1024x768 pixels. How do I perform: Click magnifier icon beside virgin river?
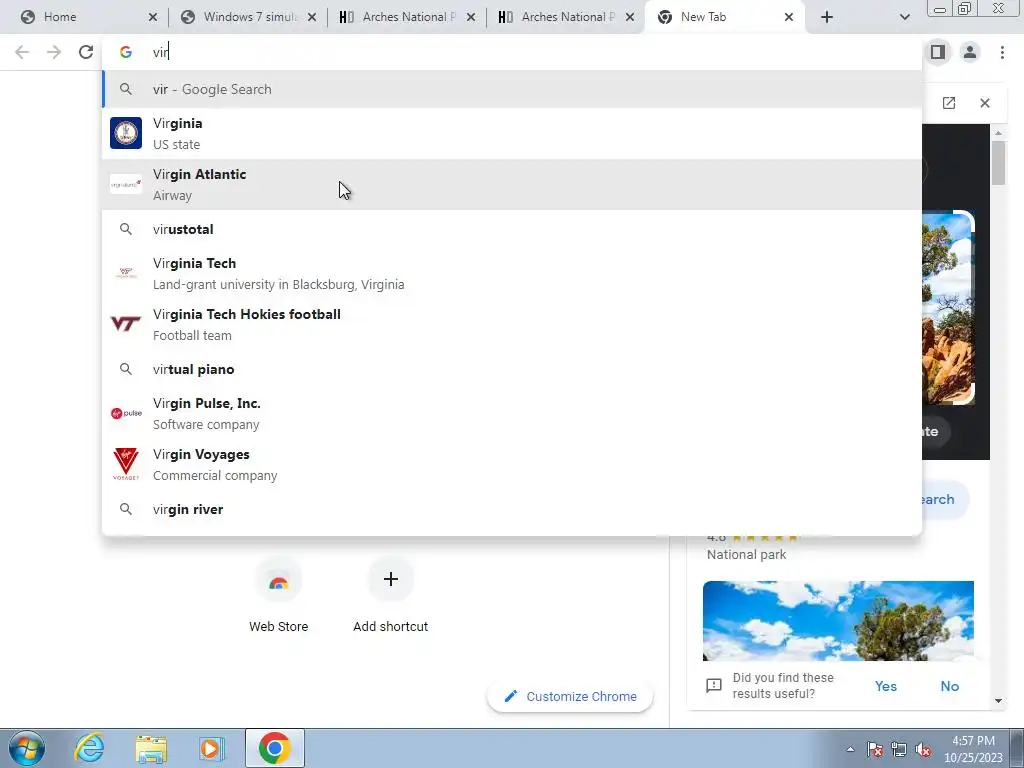pyautogui.click(x=126, y=509)
